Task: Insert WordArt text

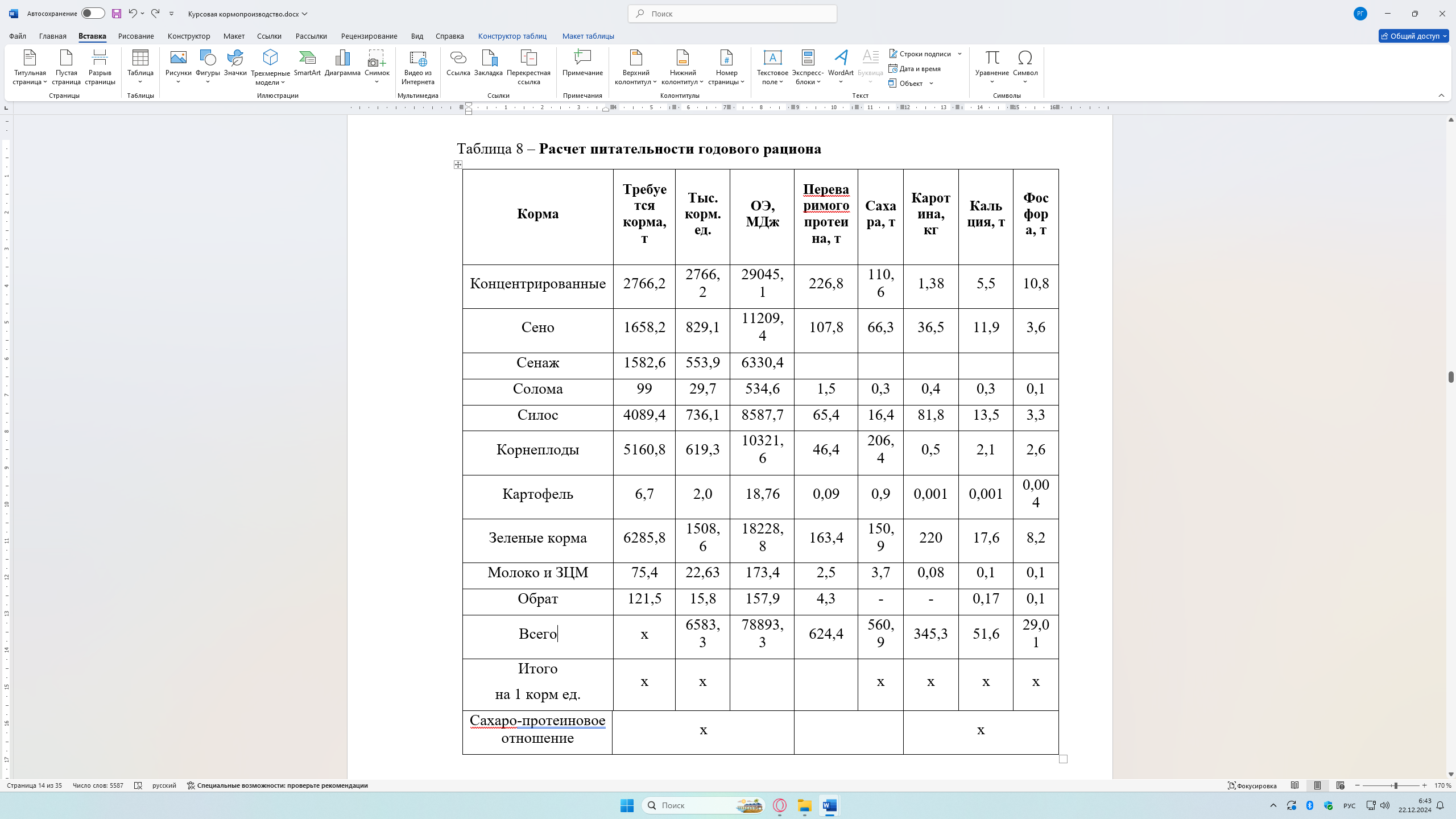Action: [841, 67]
